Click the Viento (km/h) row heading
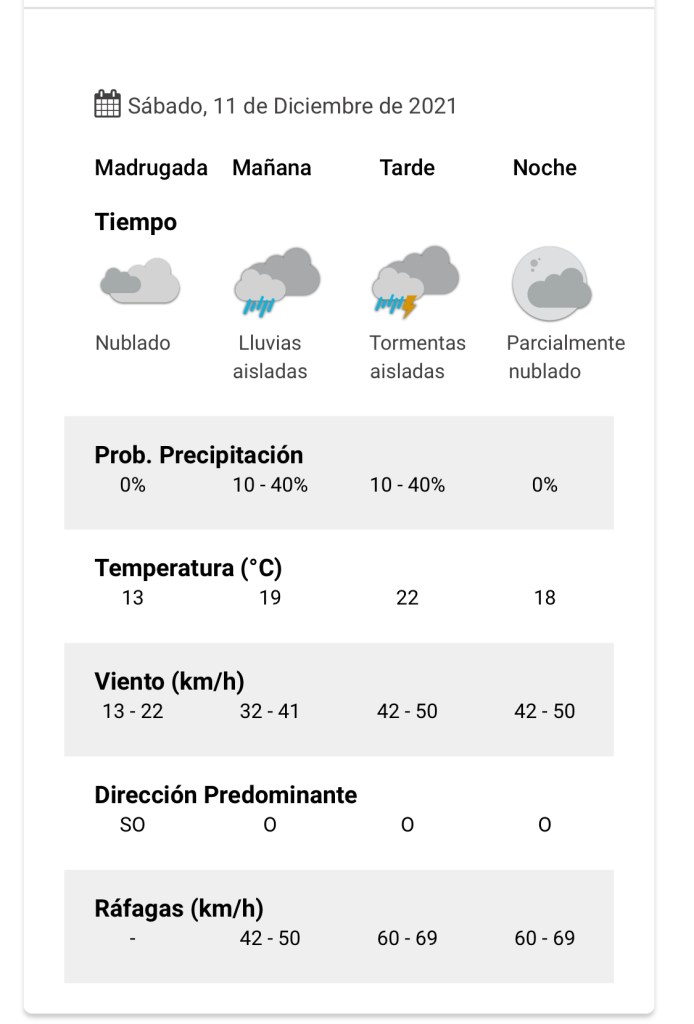Image resolution: width=694 pixels, height=1024 pixels. 169,682
